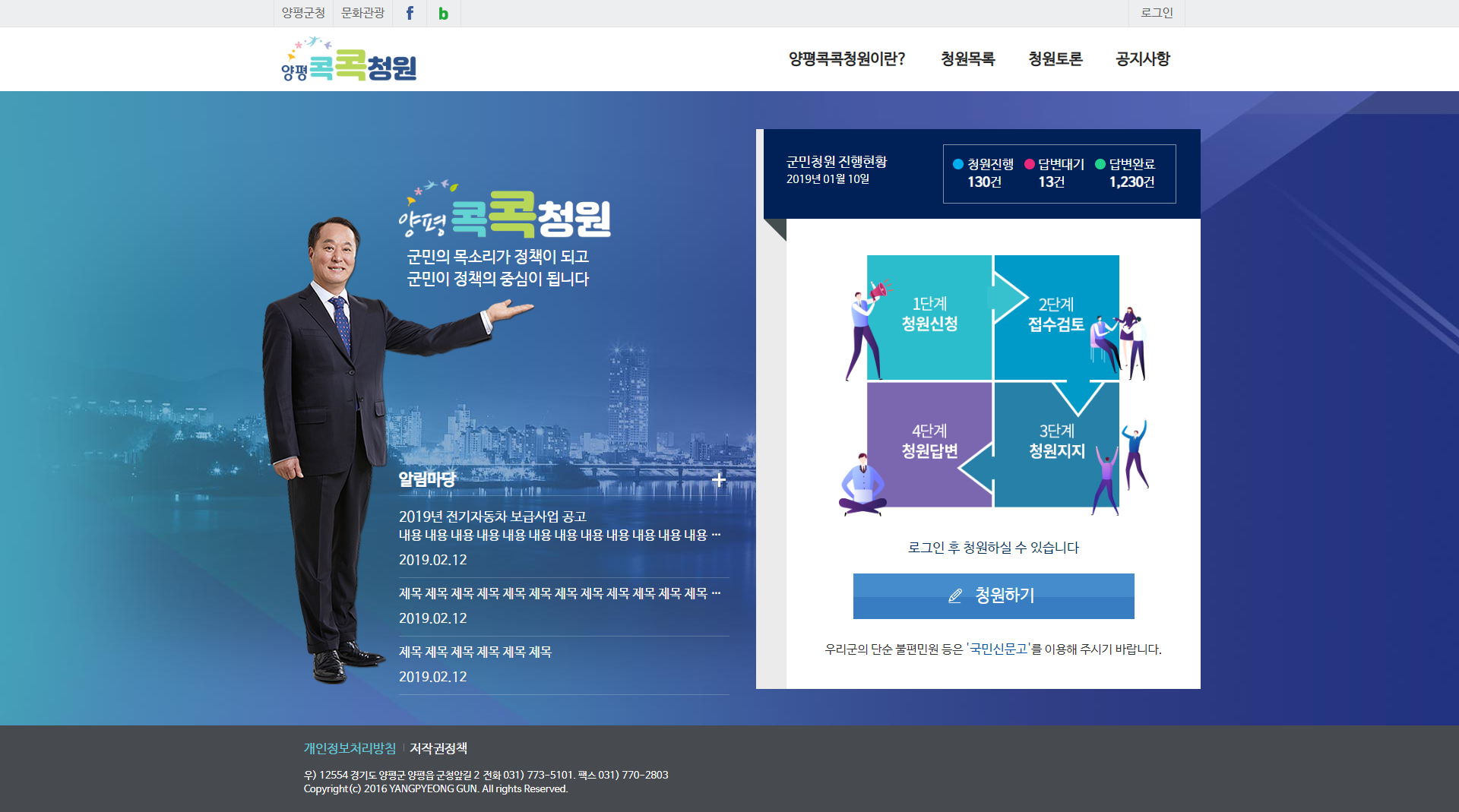Viewport: 1459px width, 812px height.
Task: Click the 로그인 link
Action: 1157,13
